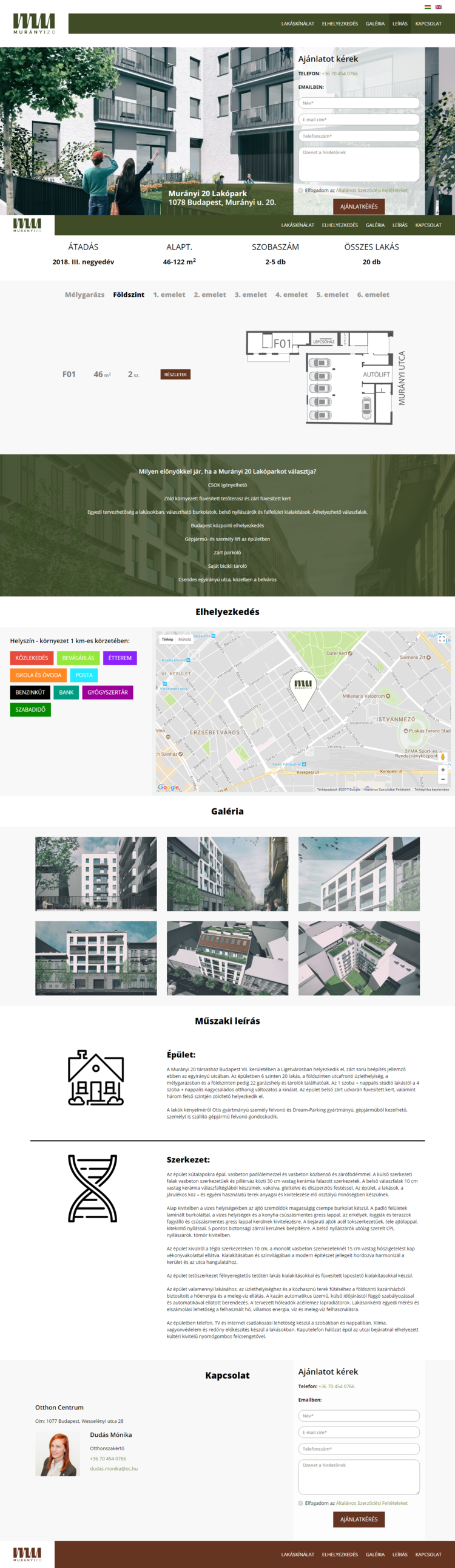The image size is (455, 1568).
Task: Open the 3. emelet floor tab
Action: [x=251, y=295]
